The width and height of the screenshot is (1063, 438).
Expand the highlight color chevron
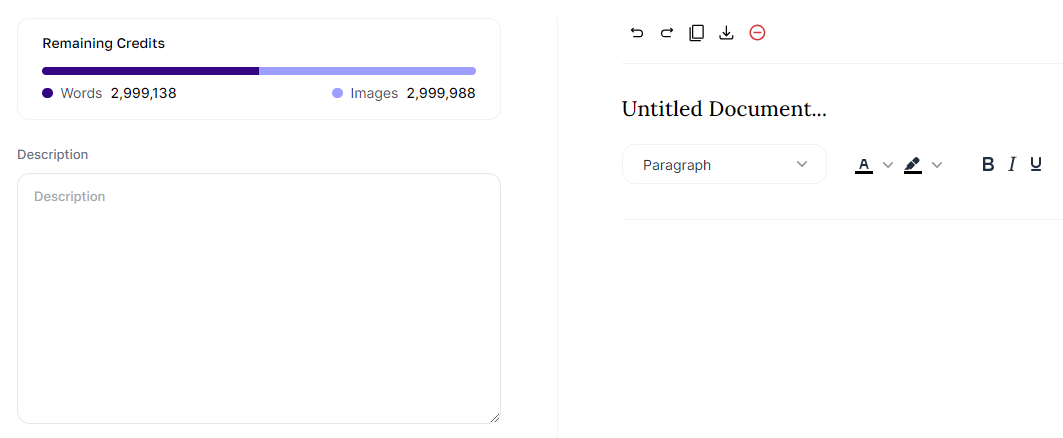937,165
